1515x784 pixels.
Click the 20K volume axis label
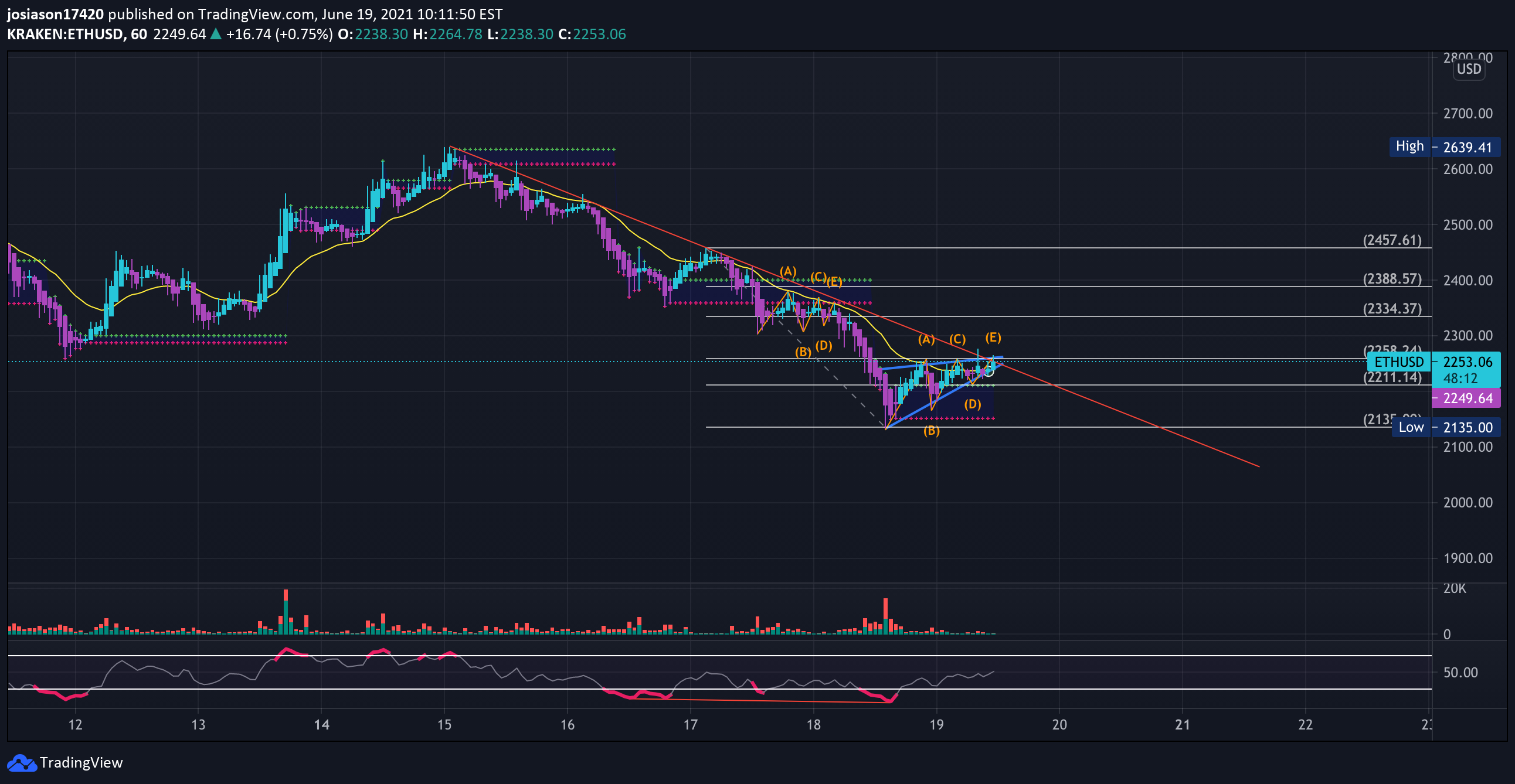[1455, 588]
